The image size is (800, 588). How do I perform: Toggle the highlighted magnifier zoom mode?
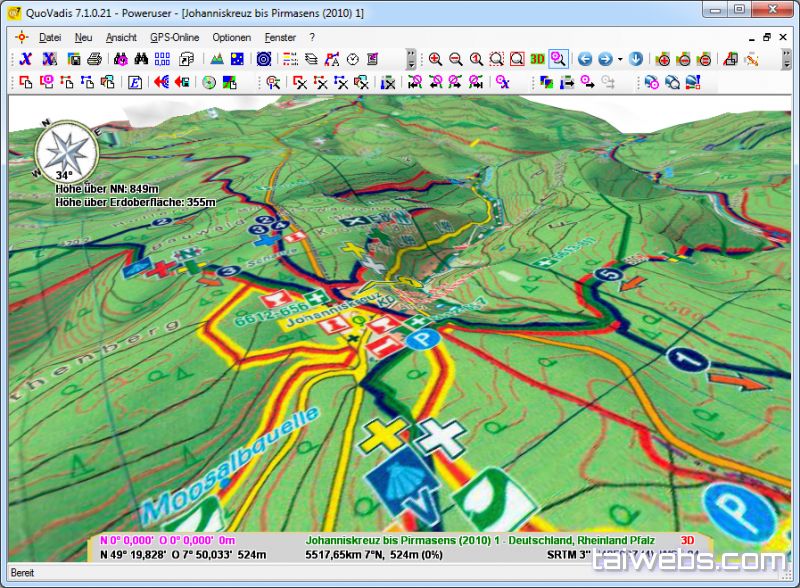pyautogui.click(x=558, y=59)
